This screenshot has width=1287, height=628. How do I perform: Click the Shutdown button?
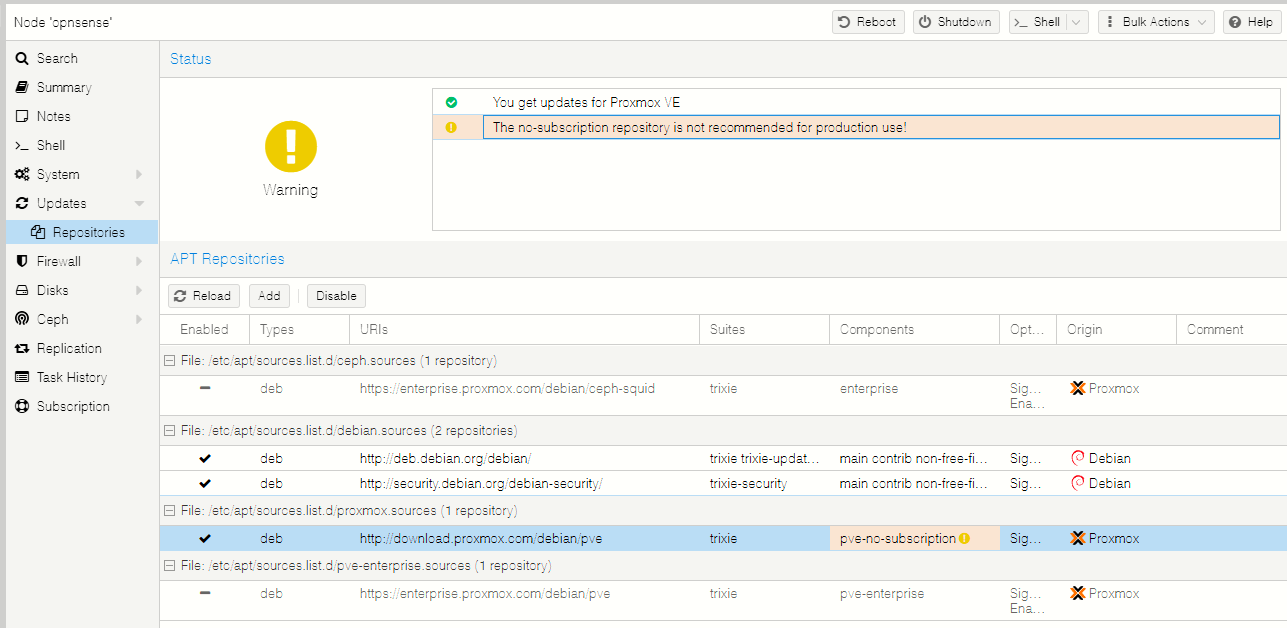956,22
